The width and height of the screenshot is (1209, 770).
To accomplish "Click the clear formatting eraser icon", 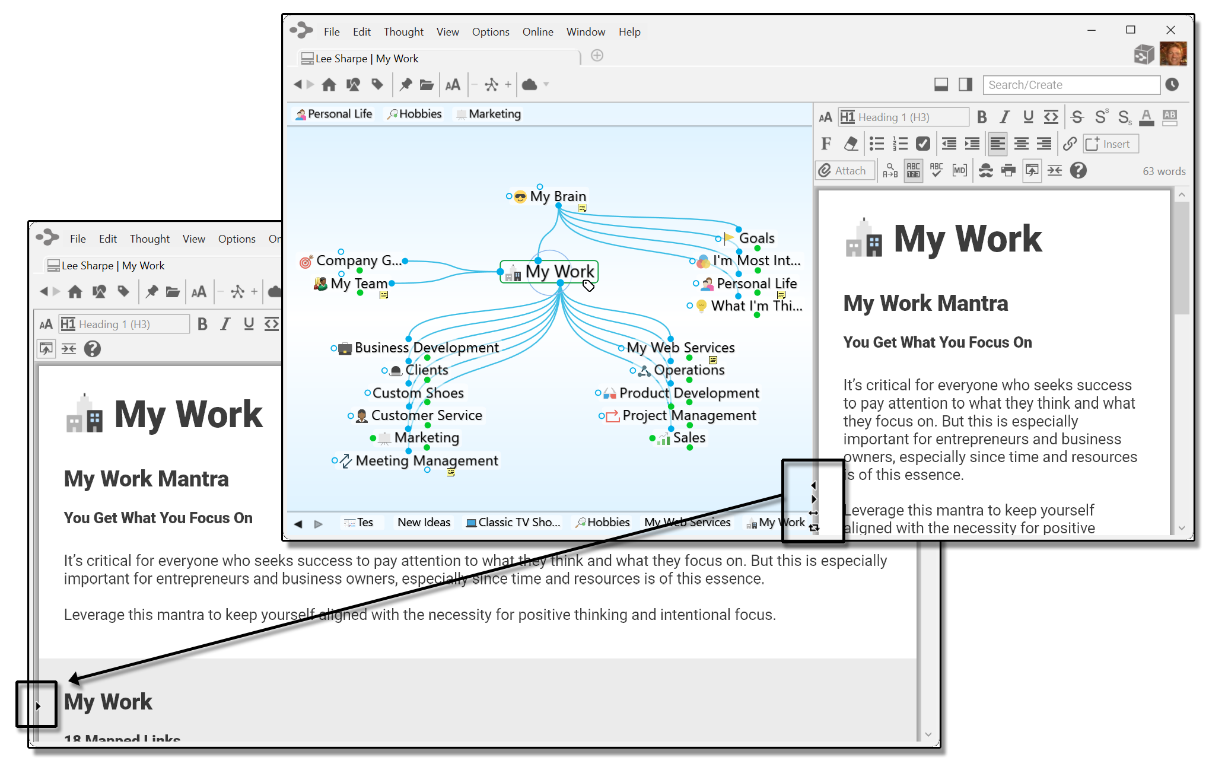I will (x=851, y=144).
